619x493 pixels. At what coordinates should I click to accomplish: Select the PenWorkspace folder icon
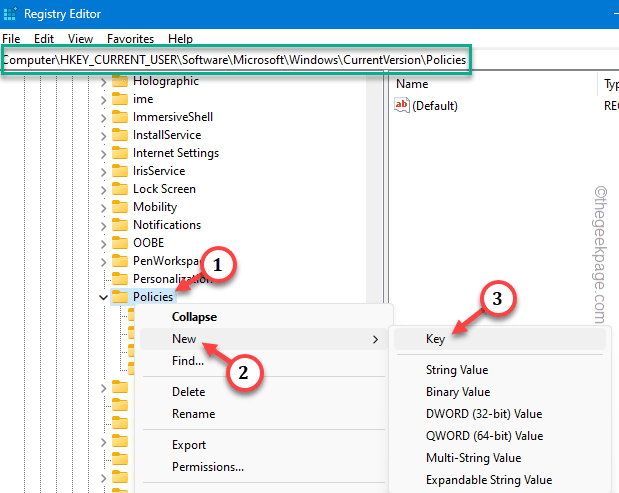pyautogui.click(x=120, y=261)
